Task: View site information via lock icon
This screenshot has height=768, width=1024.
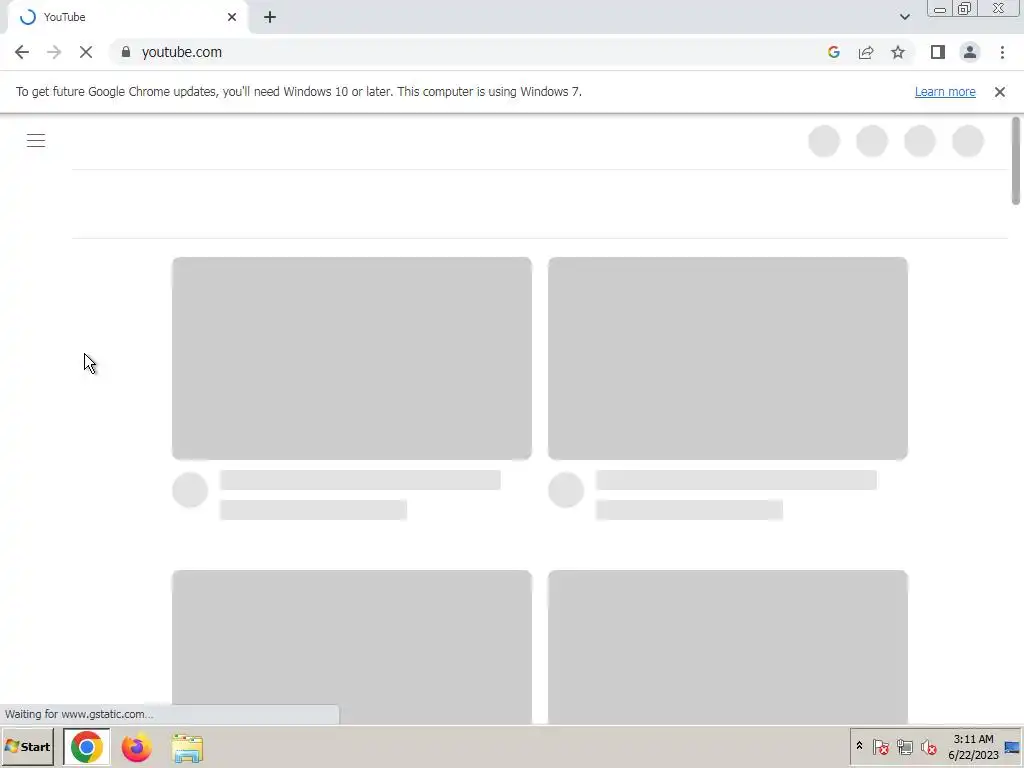Action: click(x=126, y=52)
